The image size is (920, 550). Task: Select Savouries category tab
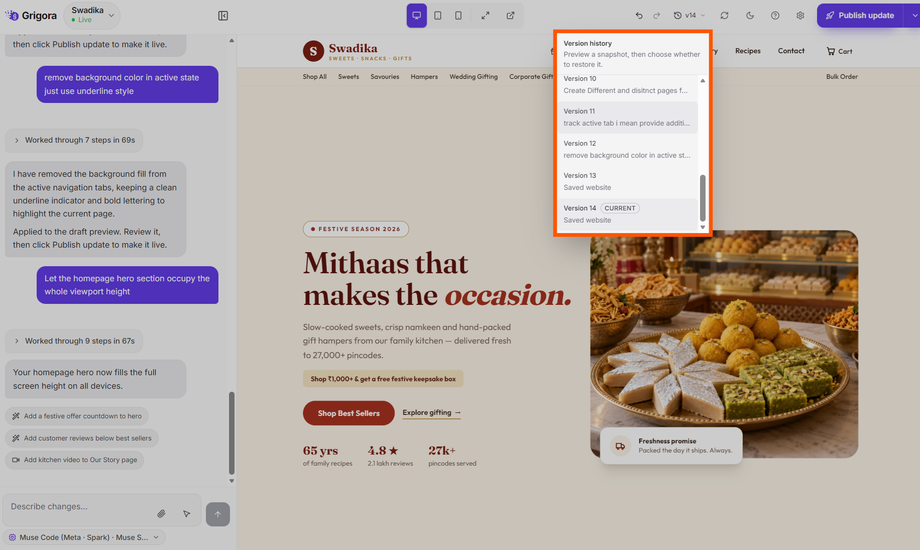pyautogui.click(x=385, y=77)
